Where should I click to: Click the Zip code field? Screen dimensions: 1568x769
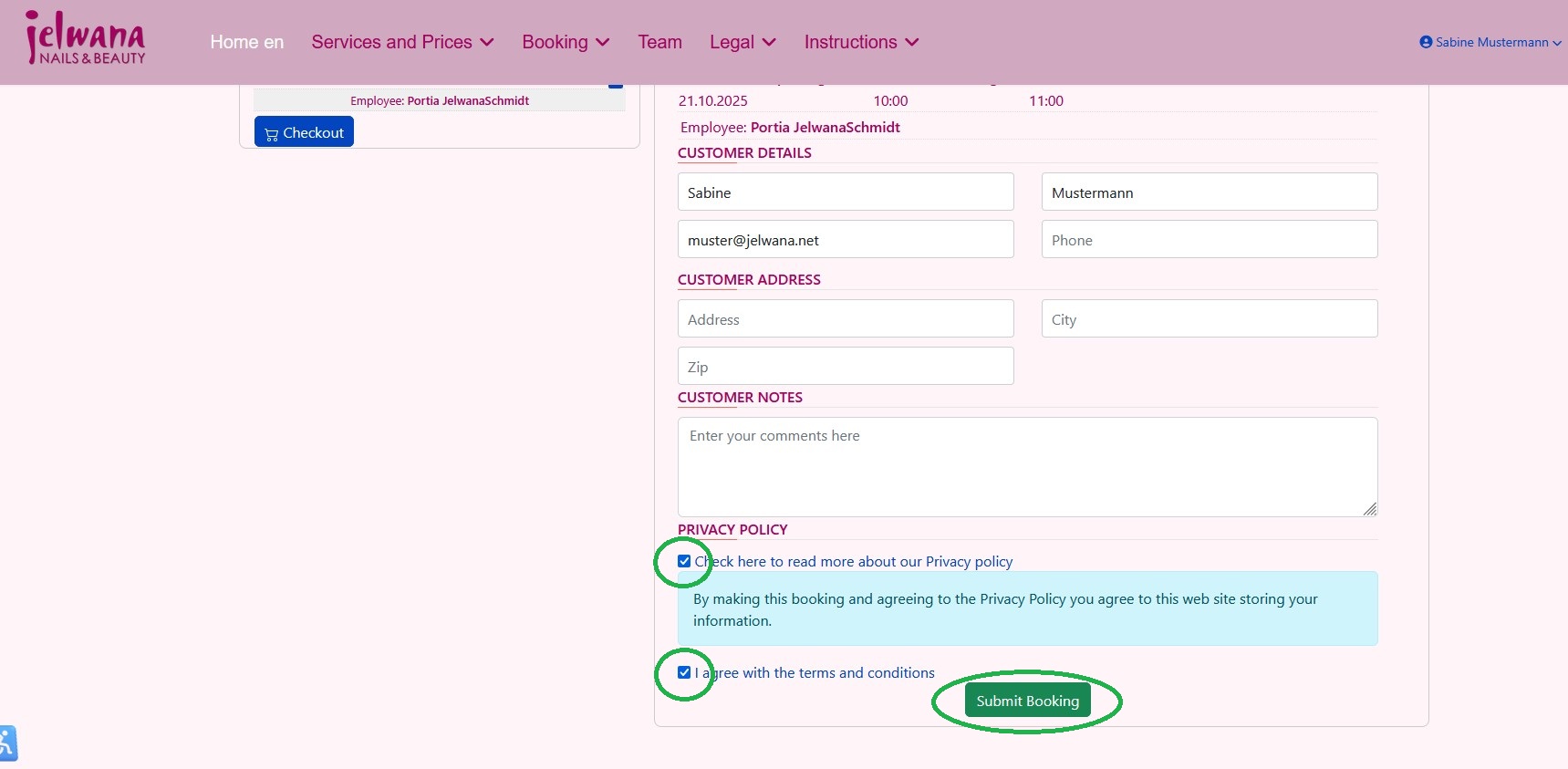click(845, 367)
